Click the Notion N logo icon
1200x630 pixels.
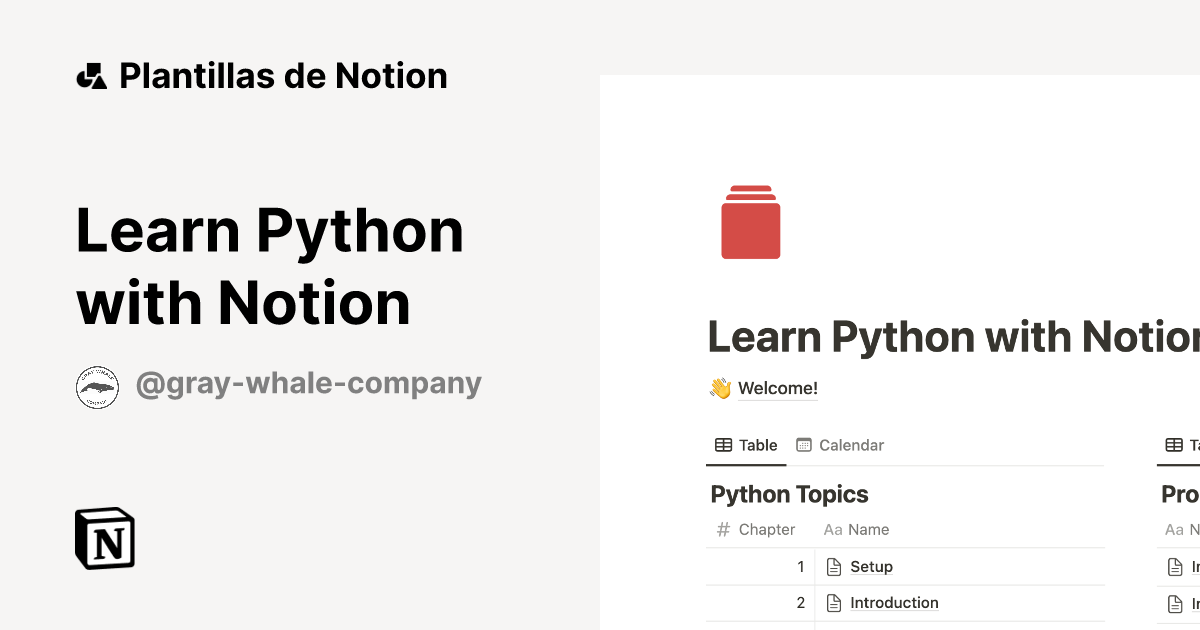[104, 538]
